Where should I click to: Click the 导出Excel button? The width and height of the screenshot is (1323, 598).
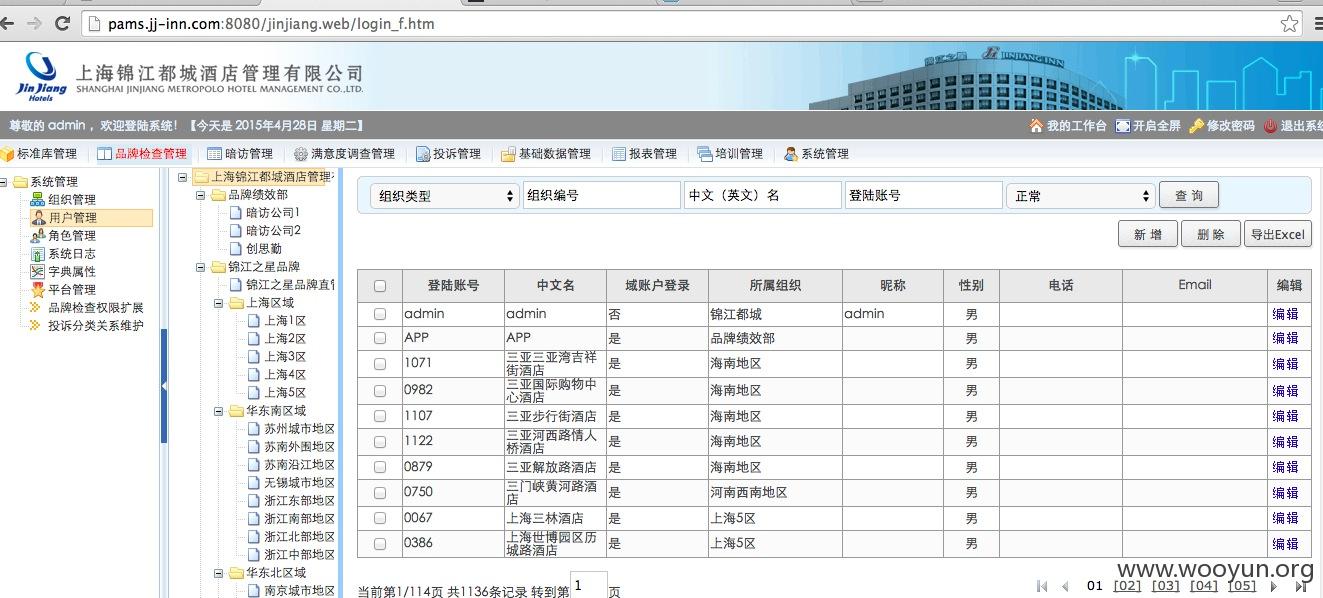coord(1278,234)
